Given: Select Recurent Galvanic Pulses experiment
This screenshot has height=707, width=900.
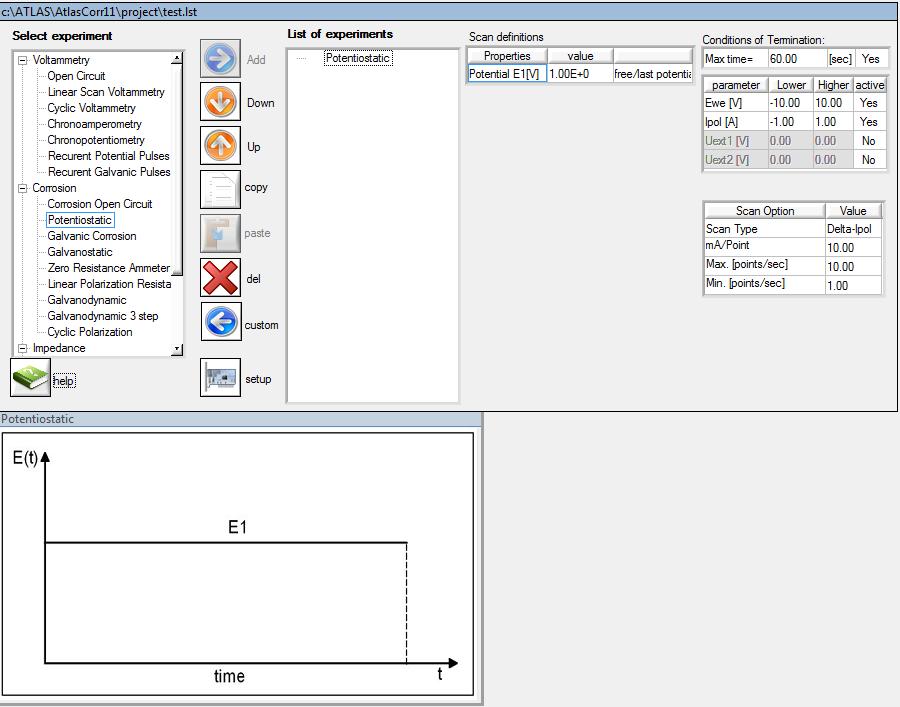Looking at the screenshot, I should 109,172.
